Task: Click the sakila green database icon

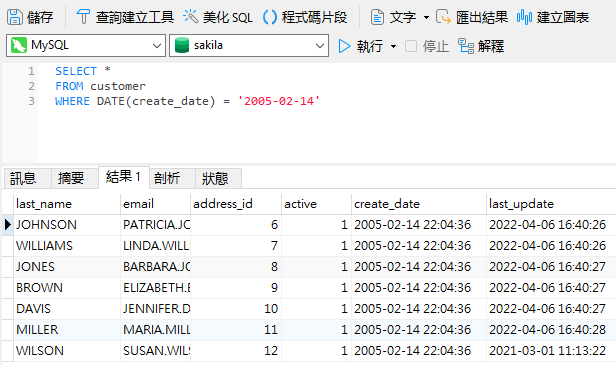Action: coord(182,45)
